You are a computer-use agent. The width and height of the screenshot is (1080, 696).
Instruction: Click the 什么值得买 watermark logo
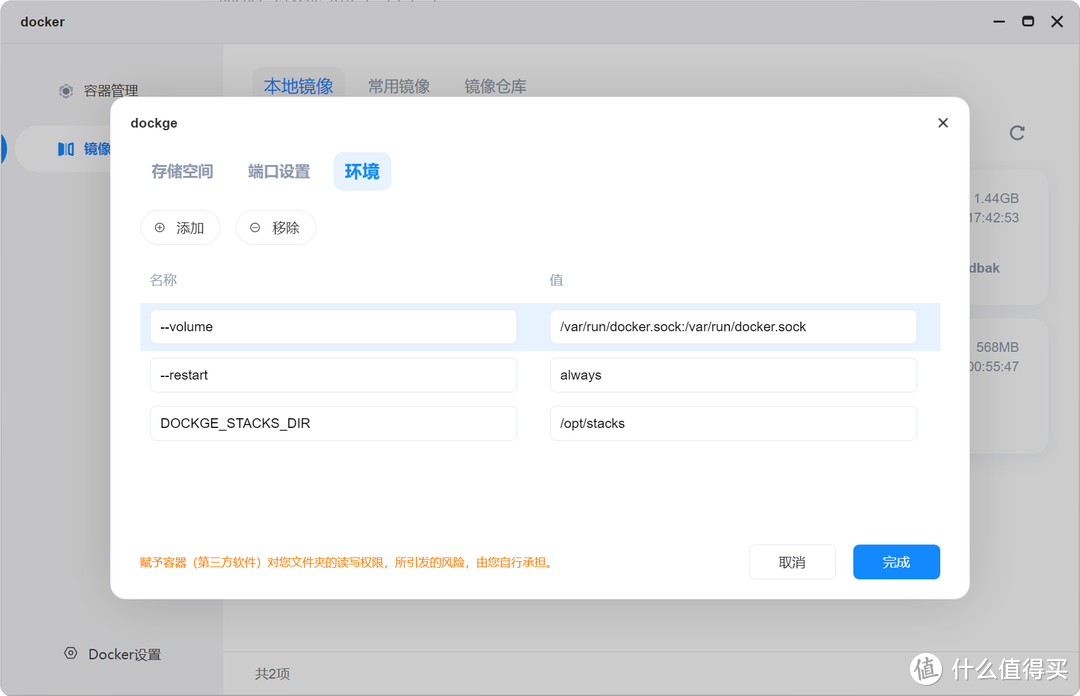click(925, 668)
